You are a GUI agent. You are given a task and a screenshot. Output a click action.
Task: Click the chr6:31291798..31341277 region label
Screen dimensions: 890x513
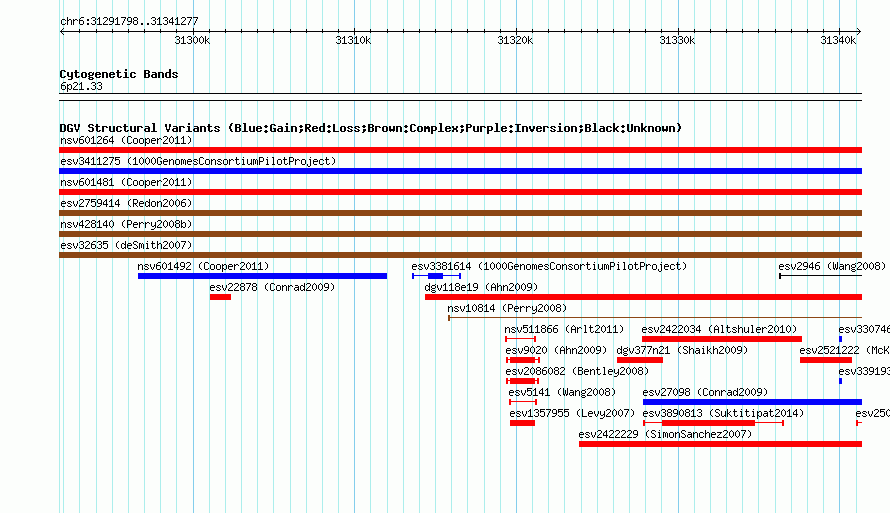point(129,21)
